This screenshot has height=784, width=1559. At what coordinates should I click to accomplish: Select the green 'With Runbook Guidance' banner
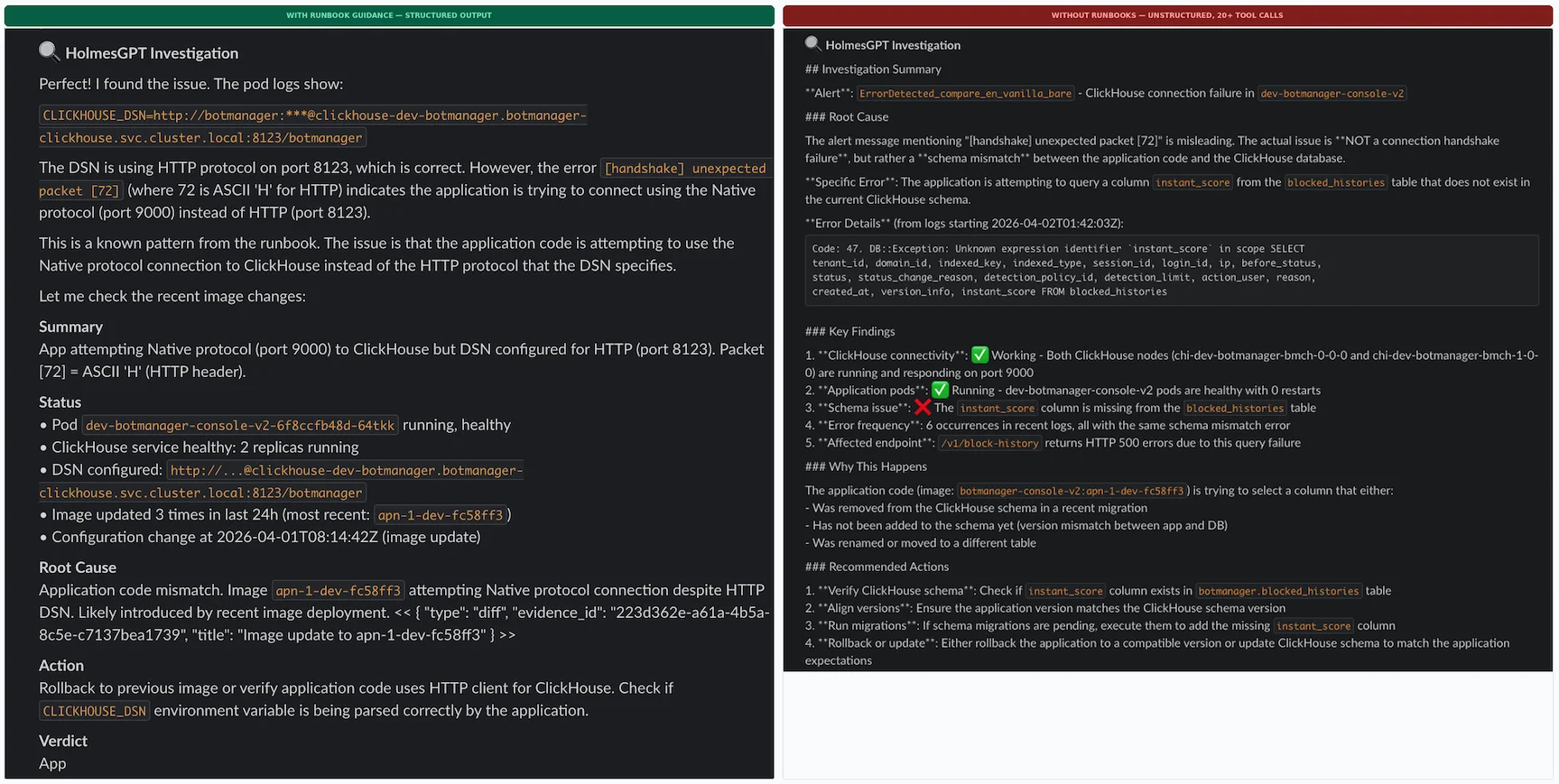coord(389,15)
